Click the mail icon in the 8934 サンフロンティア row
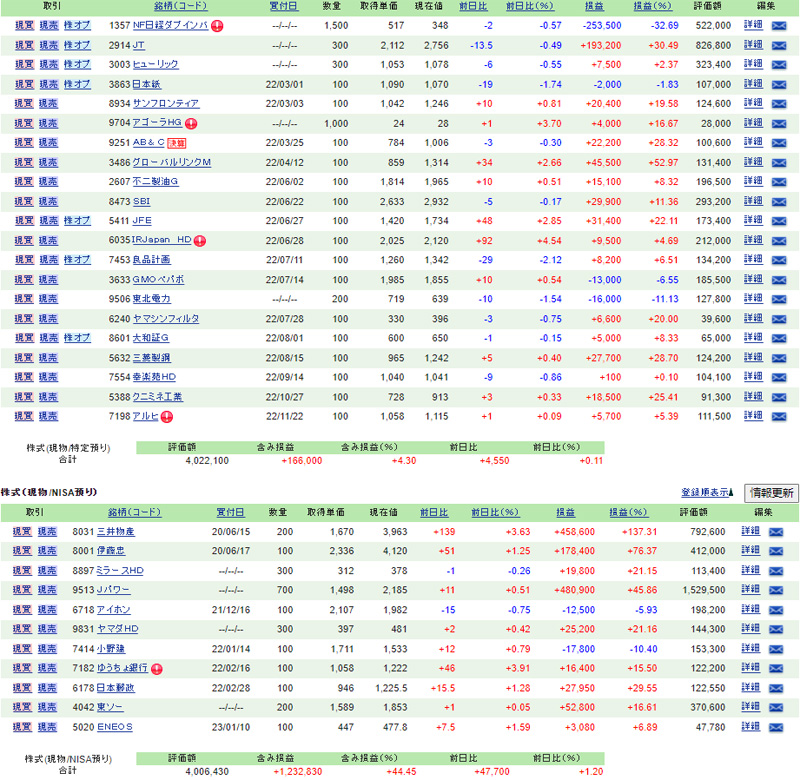The image size is (800, 780). pos(779,104)
